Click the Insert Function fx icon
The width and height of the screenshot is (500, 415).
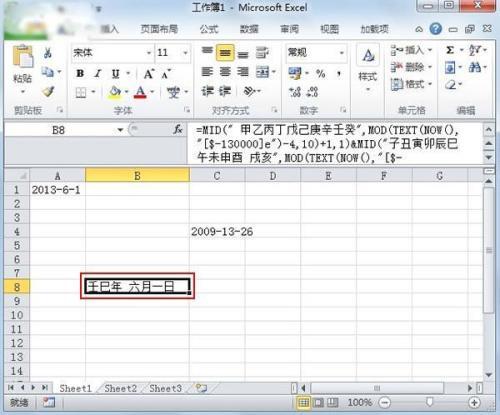(x=178, y=130)
